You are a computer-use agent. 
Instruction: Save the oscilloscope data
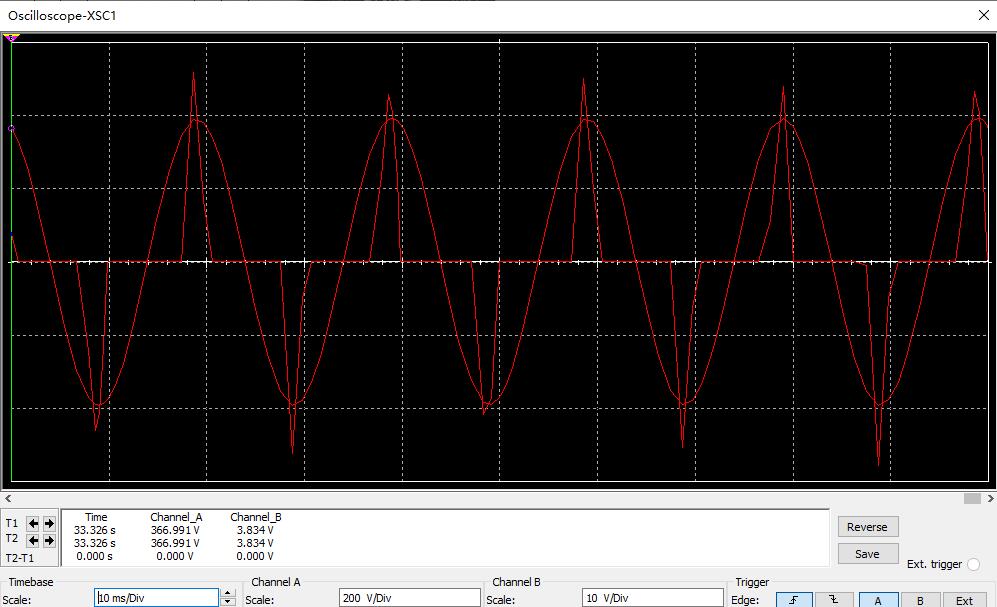point(866,554)
